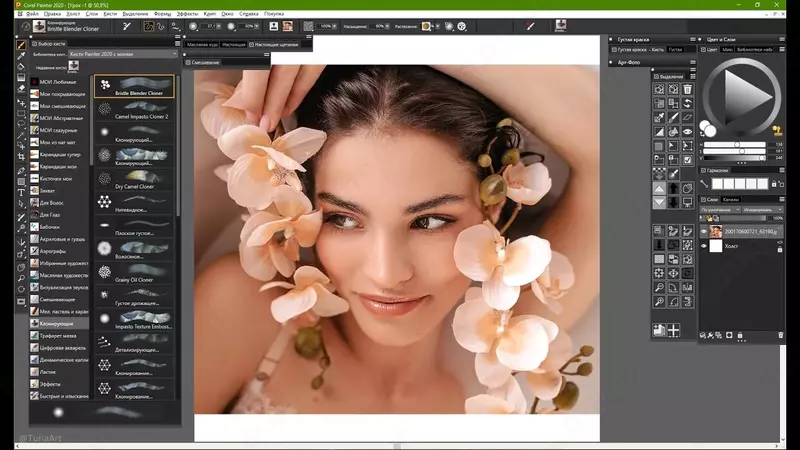Click the clone source image thumbnail in the property bar
800x450 pixels.
(288, 26)
